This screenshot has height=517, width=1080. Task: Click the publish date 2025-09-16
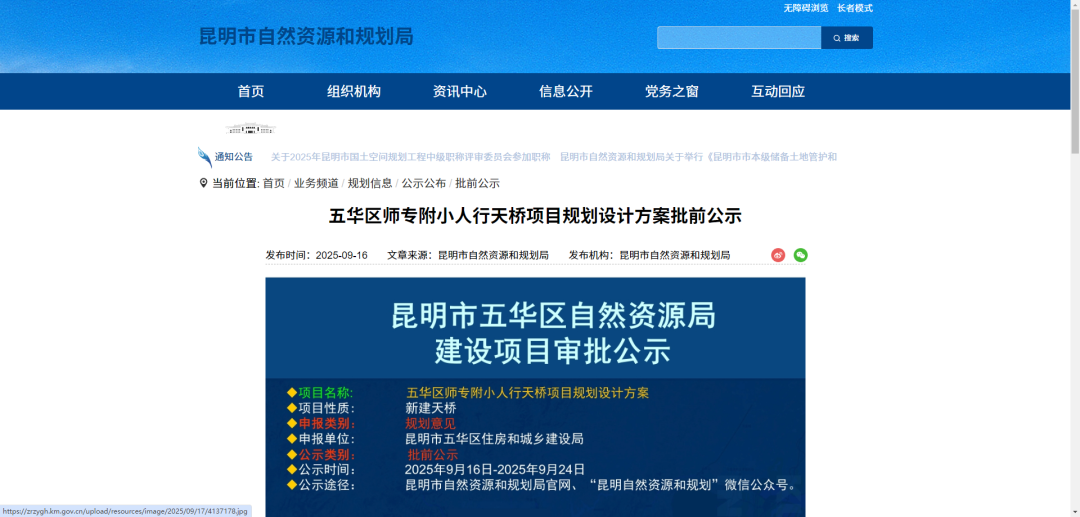341,255
